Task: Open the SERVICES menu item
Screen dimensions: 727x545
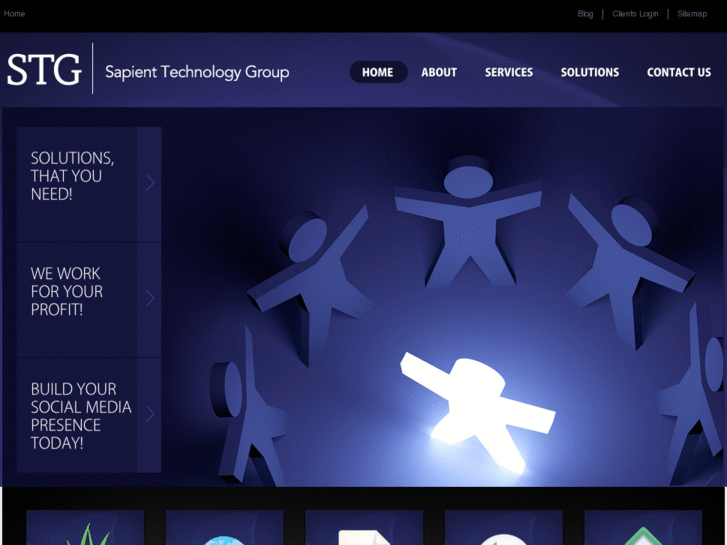Action: (509, 72)
